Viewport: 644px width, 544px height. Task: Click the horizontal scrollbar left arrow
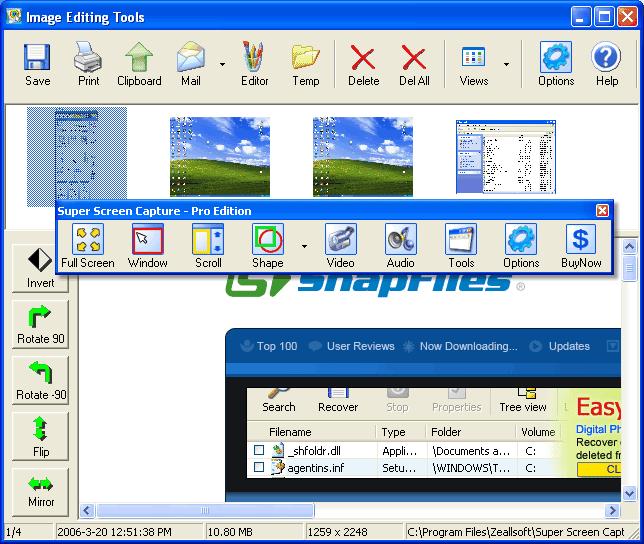pos(86,510)
